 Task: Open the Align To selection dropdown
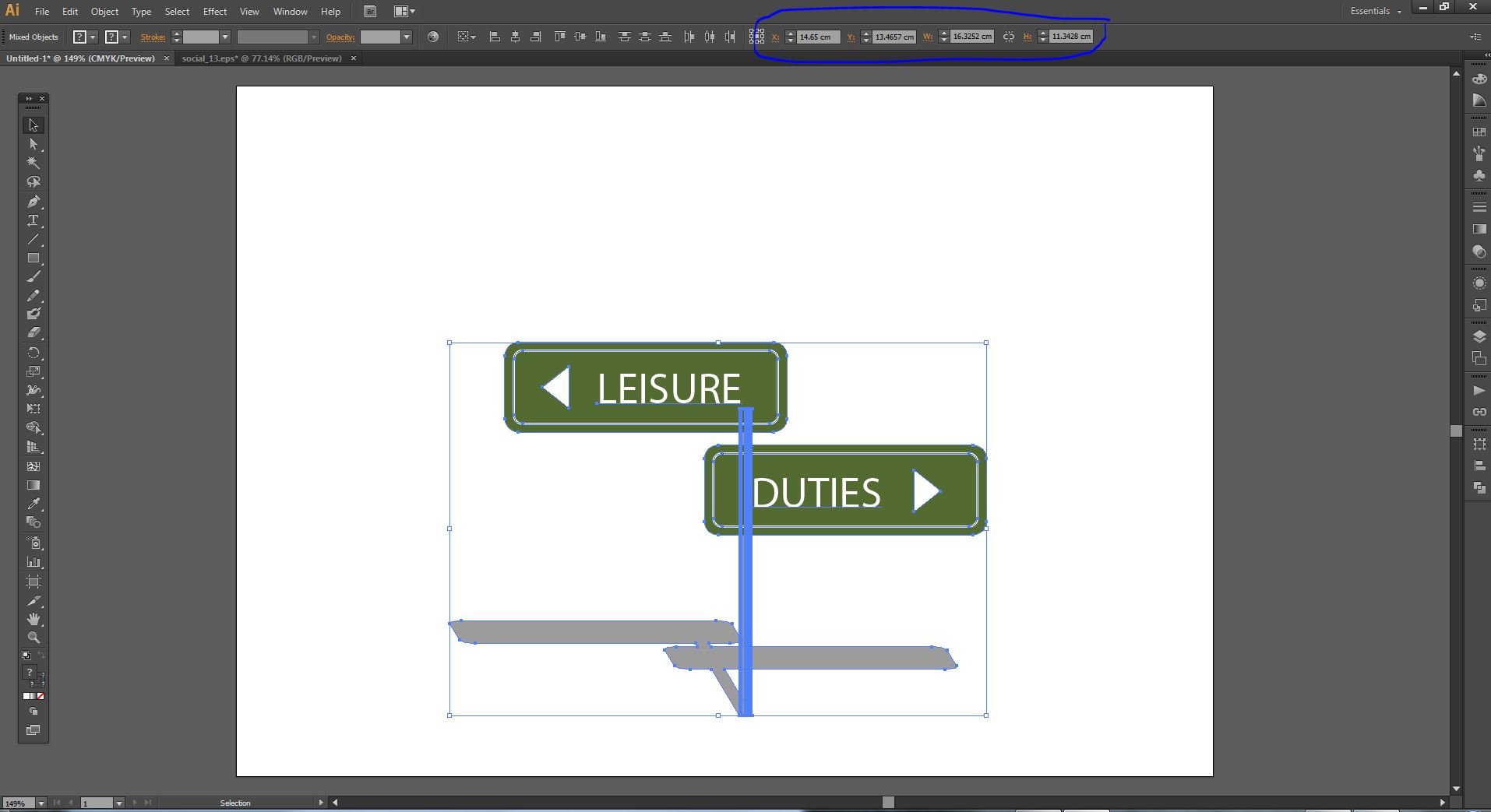point(467,37)
